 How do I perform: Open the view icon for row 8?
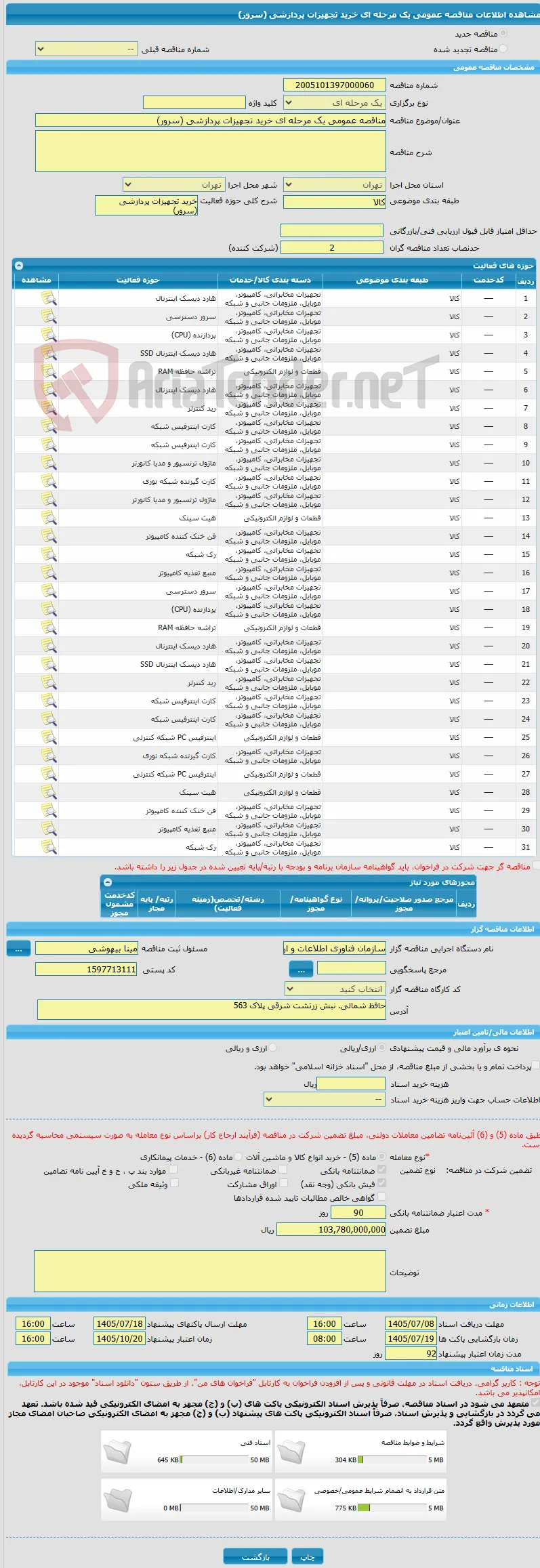coord(48,426)
